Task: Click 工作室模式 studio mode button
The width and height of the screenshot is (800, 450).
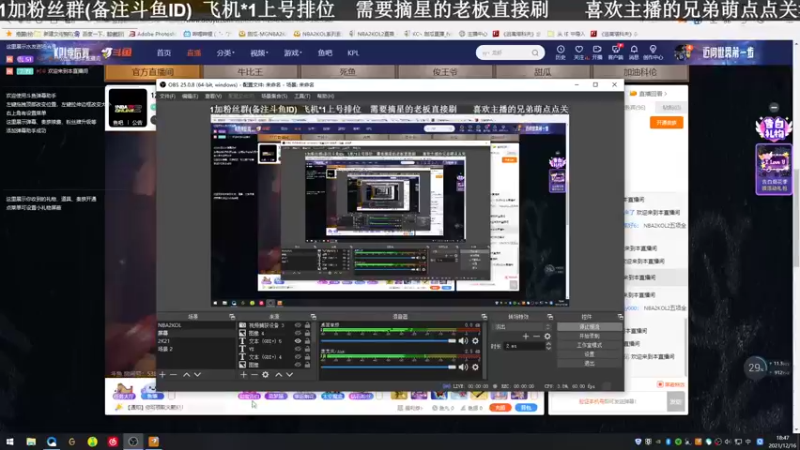Action: [589, 345]
